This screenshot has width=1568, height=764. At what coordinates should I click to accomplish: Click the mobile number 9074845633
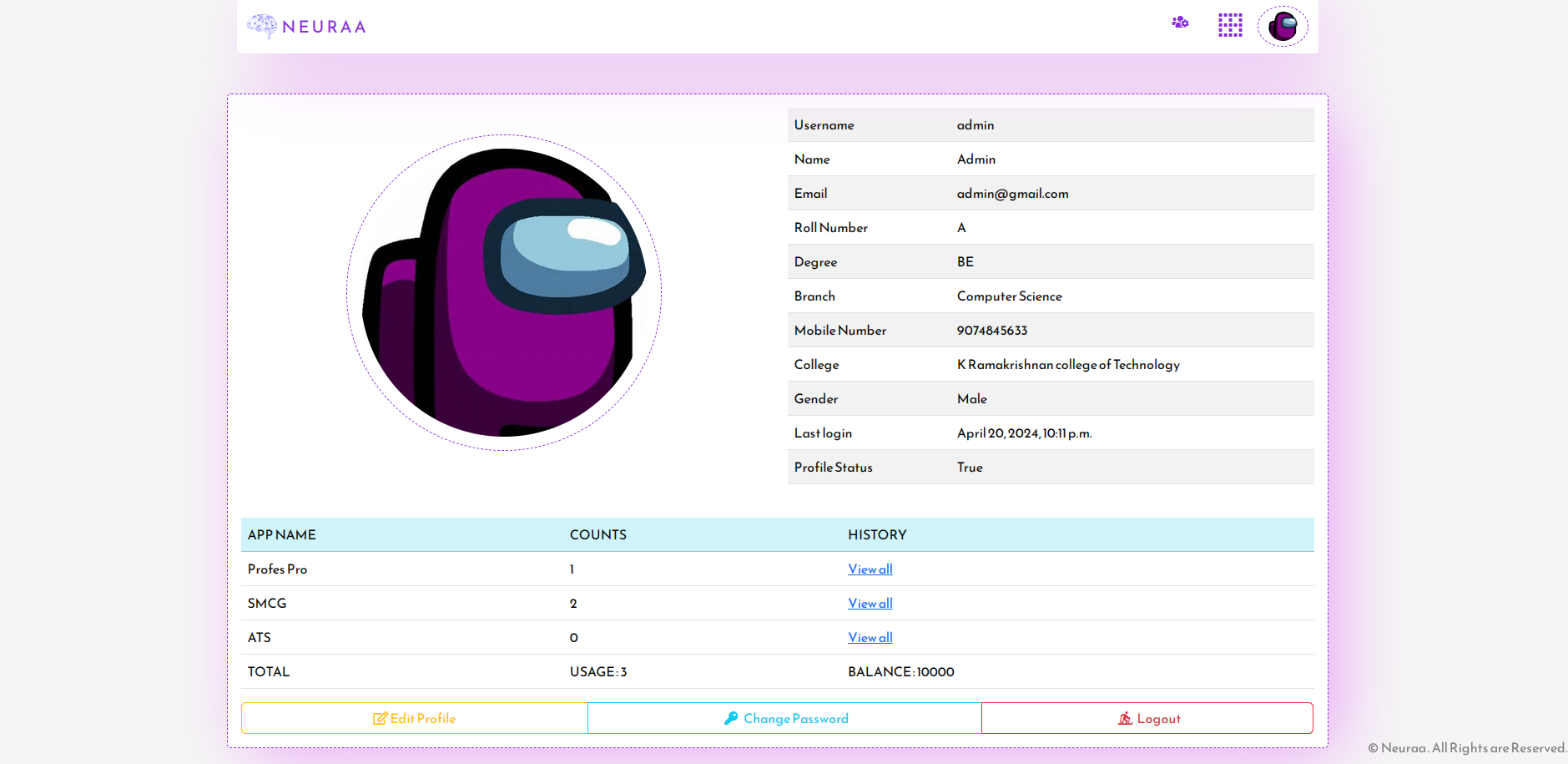click(x=992, y=331)
